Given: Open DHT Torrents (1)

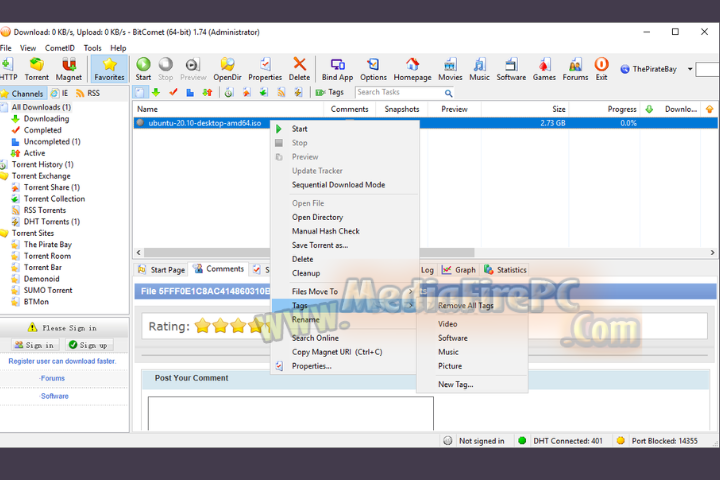Looking at the screenshot, I should pos(52,221).
